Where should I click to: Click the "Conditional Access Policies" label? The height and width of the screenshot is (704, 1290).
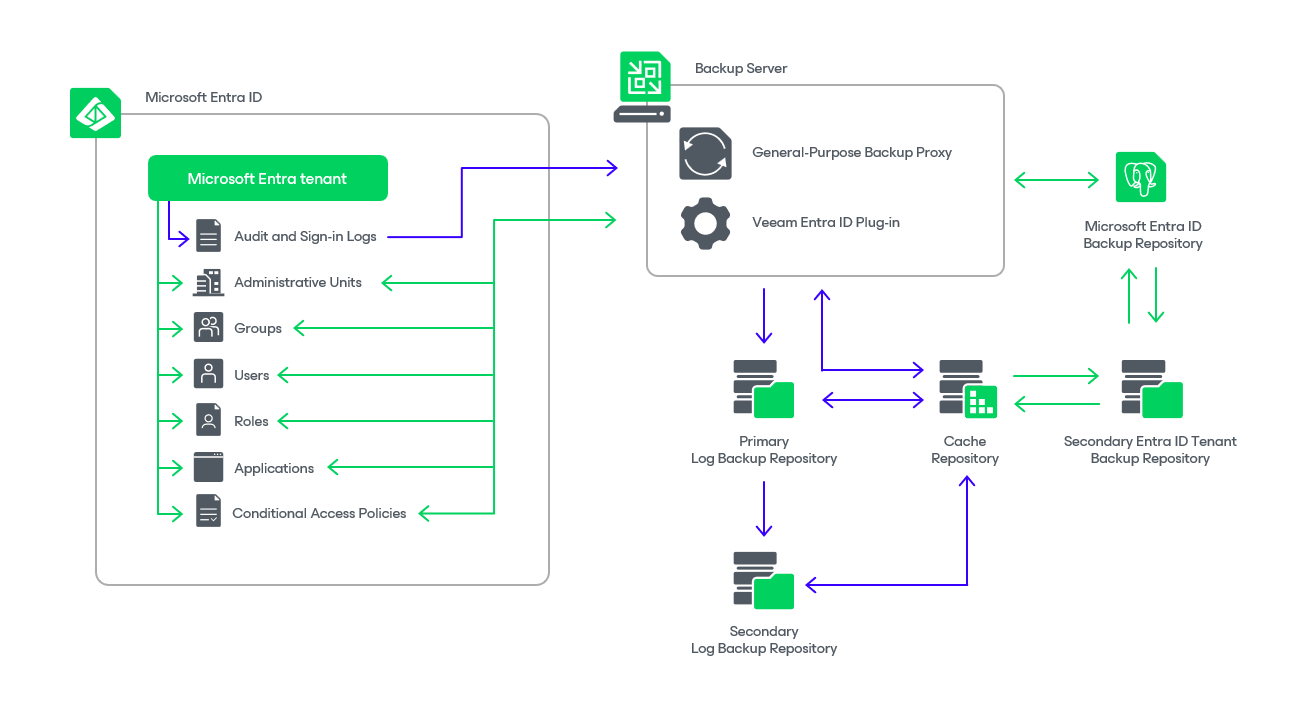[x=319, y=513]
